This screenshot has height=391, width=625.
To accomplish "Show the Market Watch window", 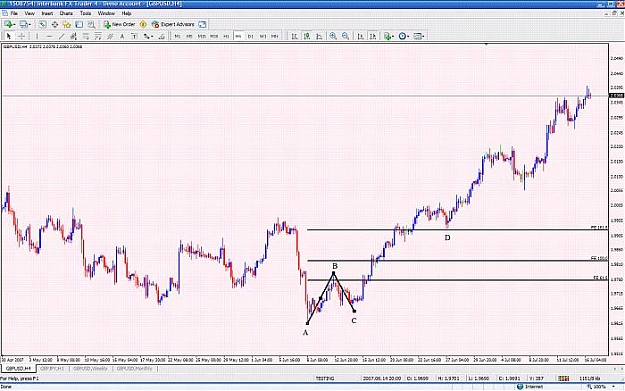I will 42,24.
